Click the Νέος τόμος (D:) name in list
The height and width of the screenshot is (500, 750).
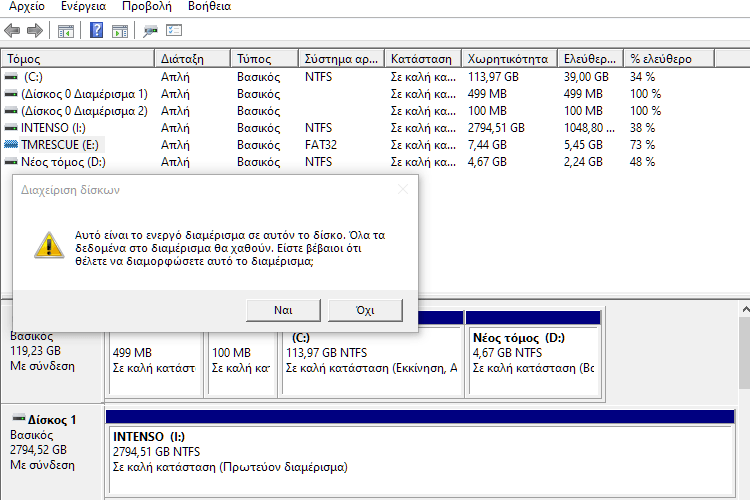(63, 162)
